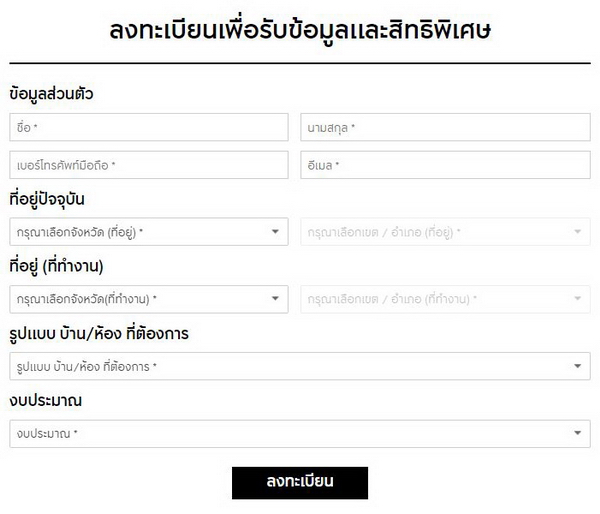The width and height of the screenshot is (600, 514).
Task: Open the กรุณาเลือกจังหวัด (ที่อยู่) province dropdown
Action: click(140, 232)
